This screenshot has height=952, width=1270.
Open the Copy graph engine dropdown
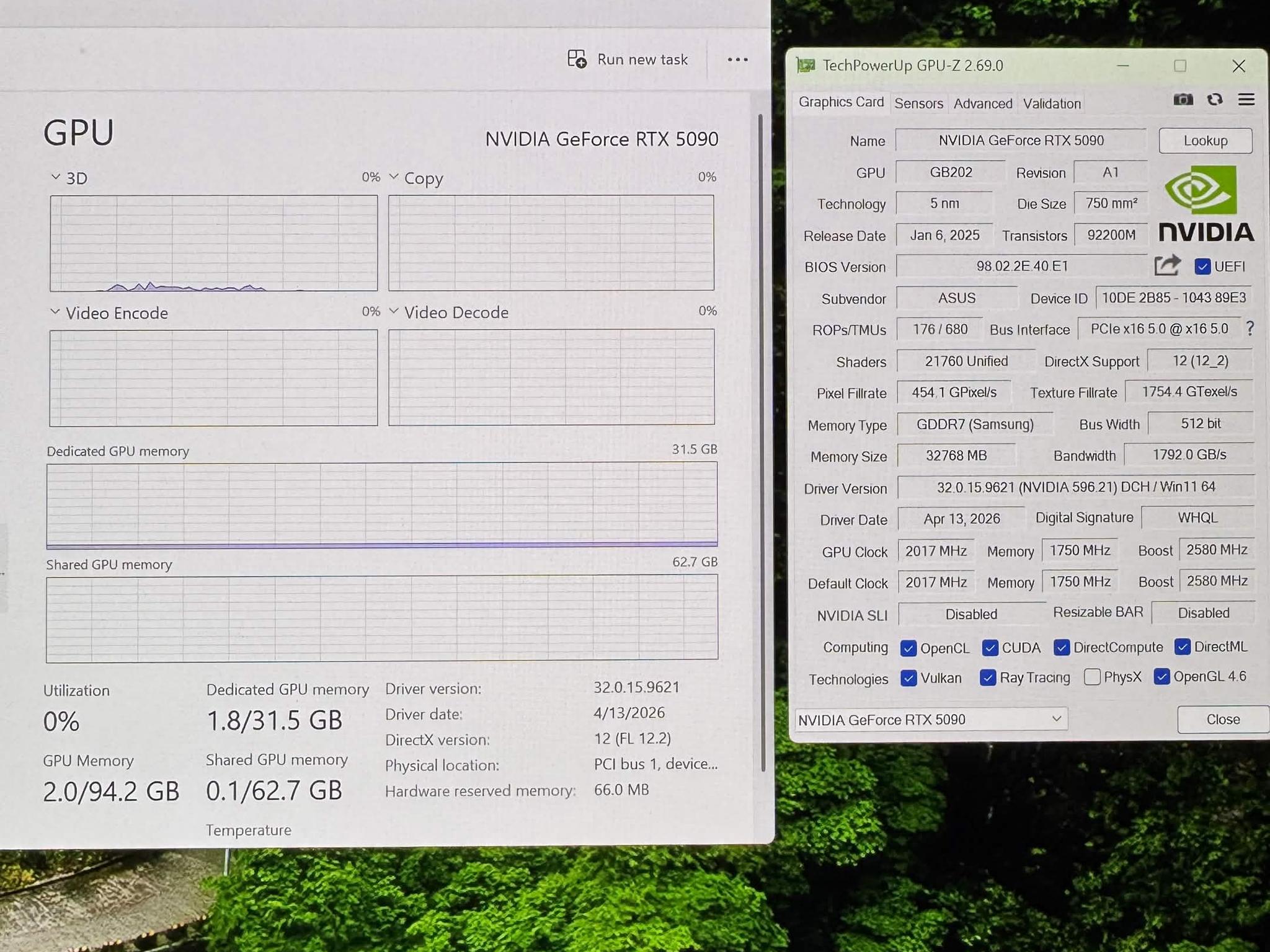coord(394,177)
